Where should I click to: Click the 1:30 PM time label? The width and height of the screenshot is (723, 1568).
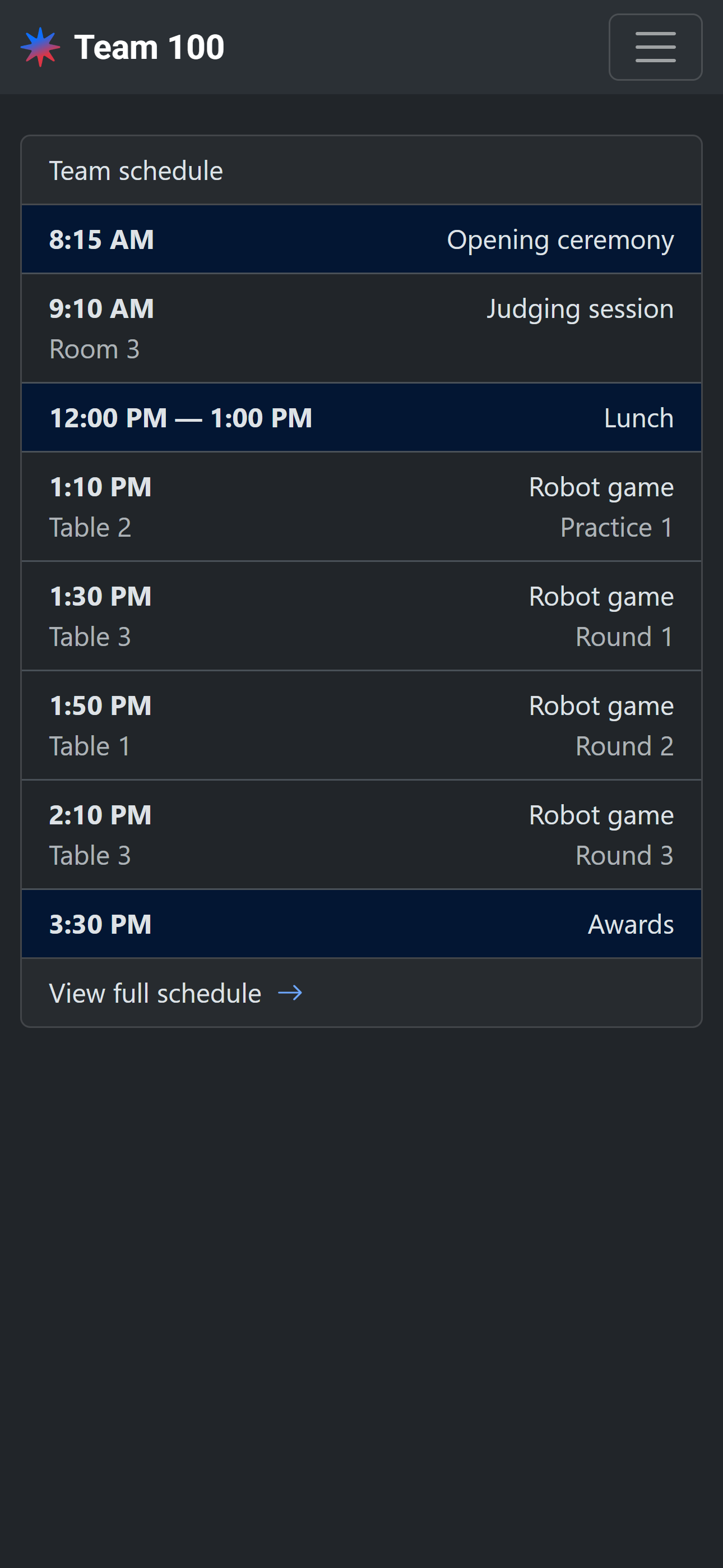(x=100, y=597)
